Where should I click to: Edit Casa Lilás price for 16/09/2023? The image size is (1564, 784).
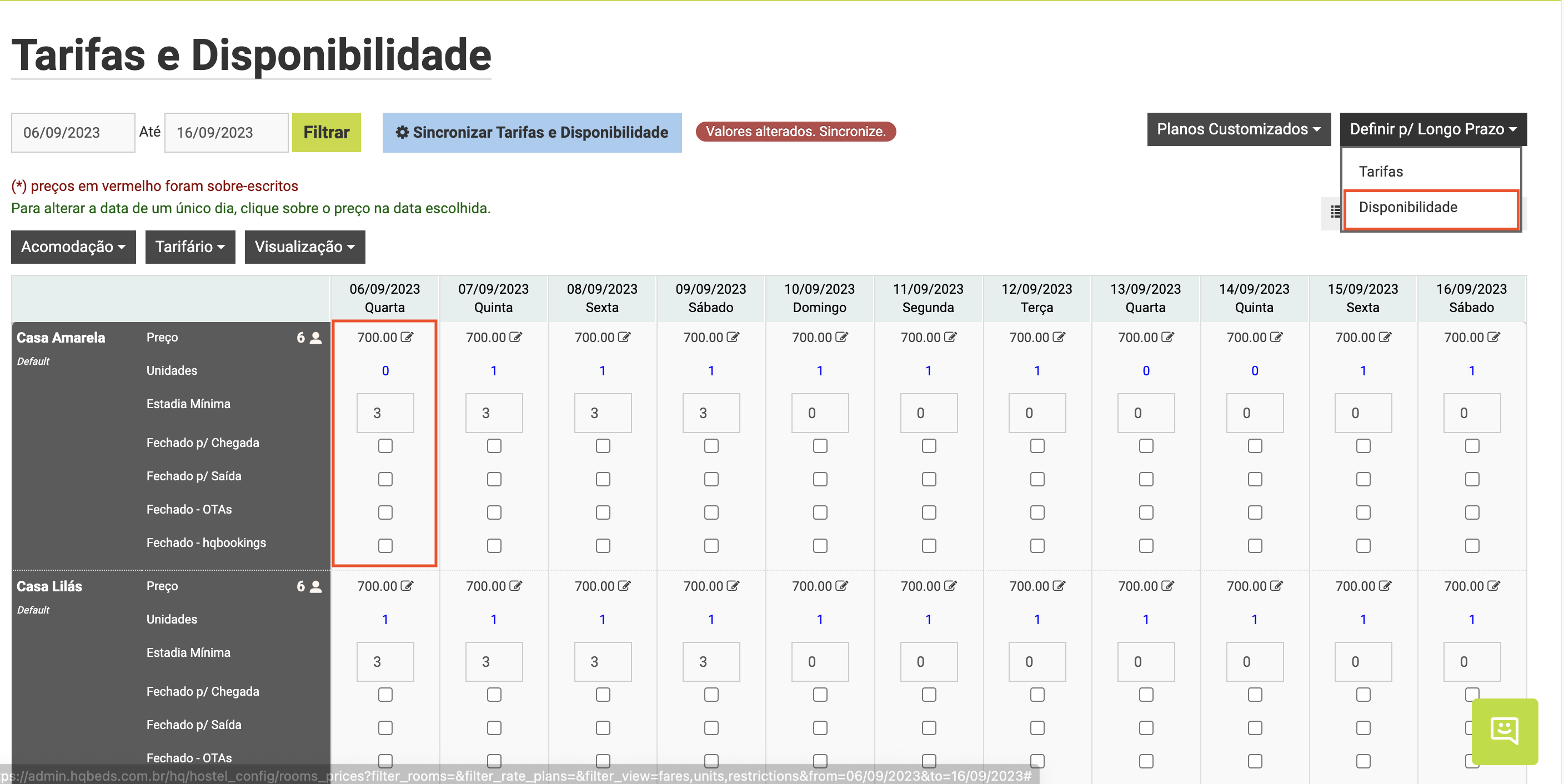pyautogui.click(x=1493, y=586)
